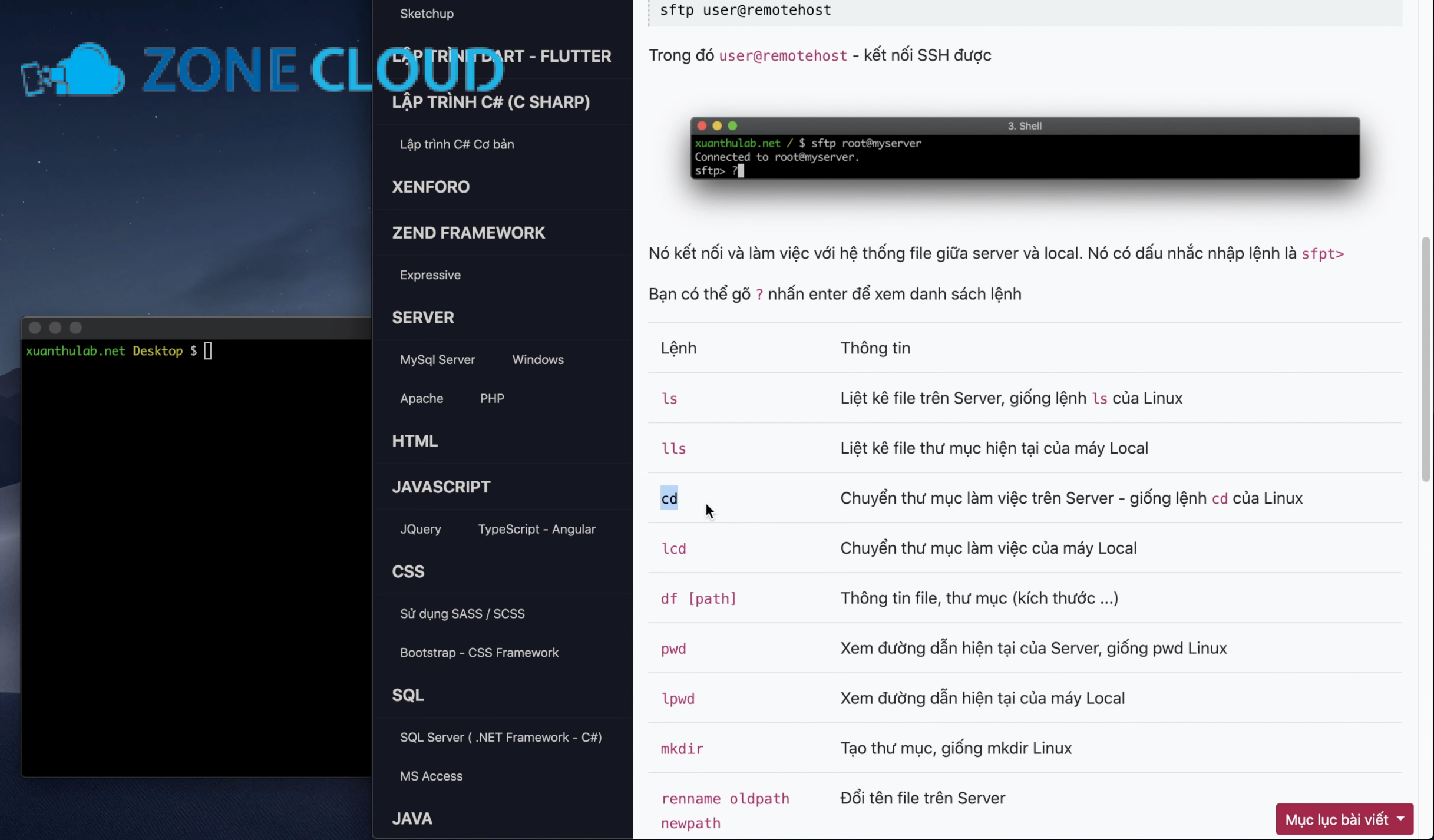1434x840 pixels.
Task: Open the XENFORO category heading
Action: 431,187
